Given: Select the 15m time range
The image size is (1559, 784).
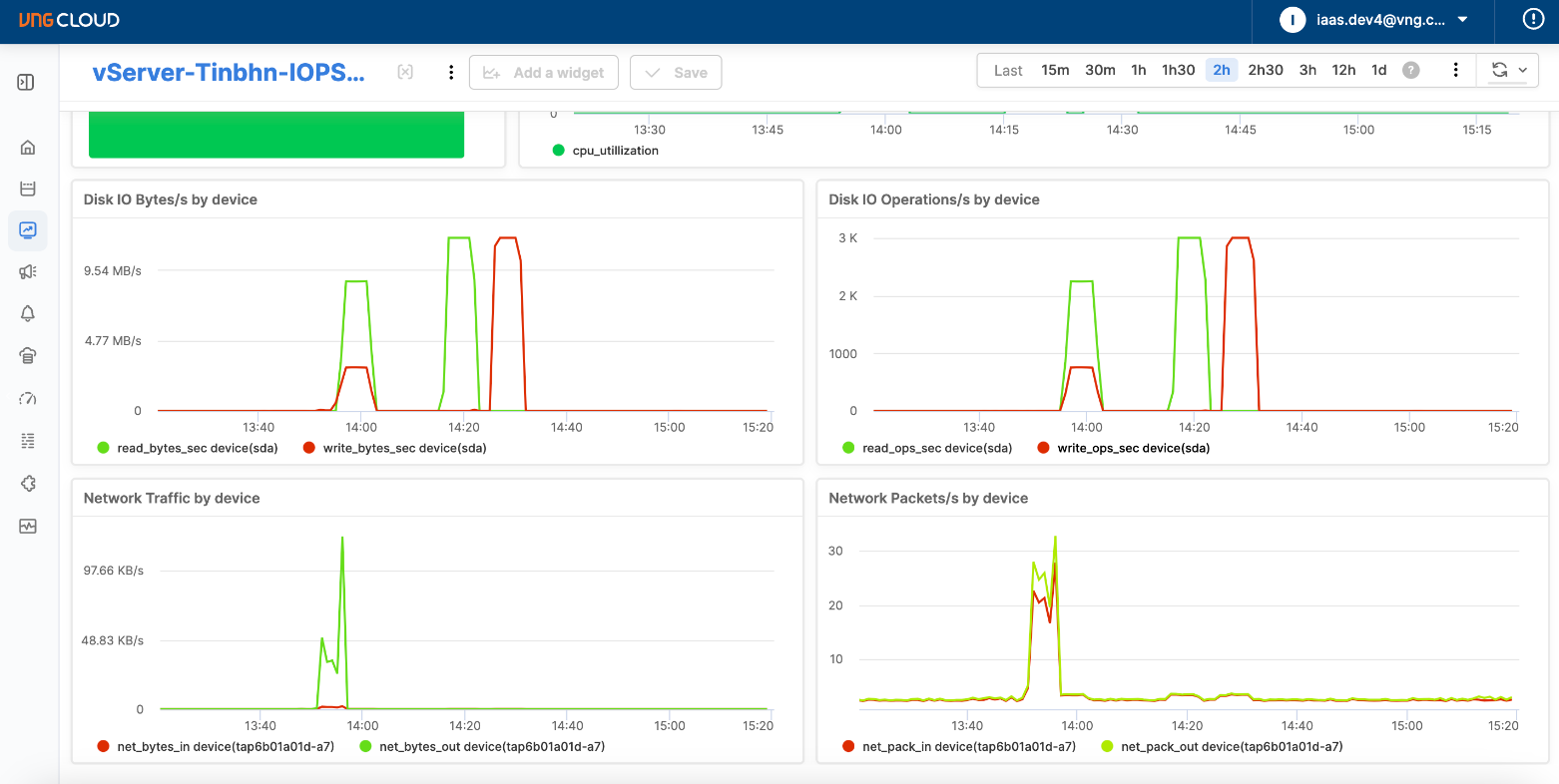Looking at the screenshot, I should click(x=1055, y=70).
